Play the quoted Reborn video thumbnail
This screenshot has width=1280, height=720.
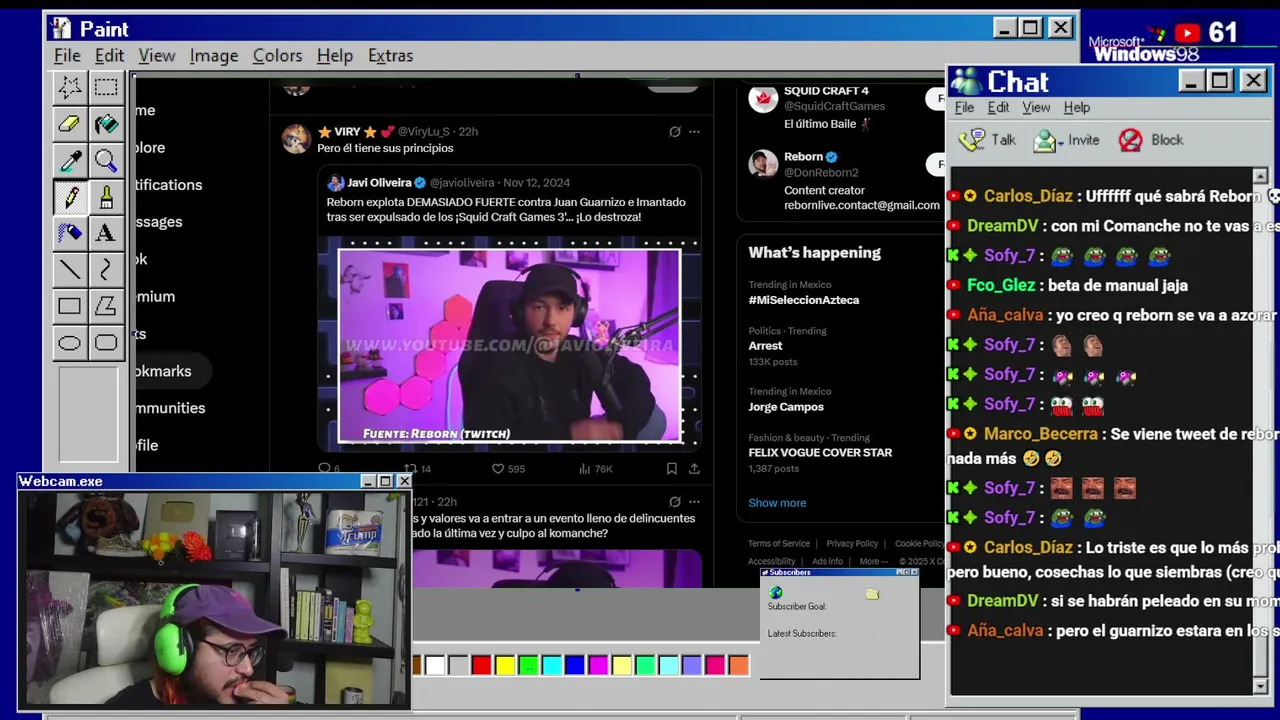[x=509, y=345]
